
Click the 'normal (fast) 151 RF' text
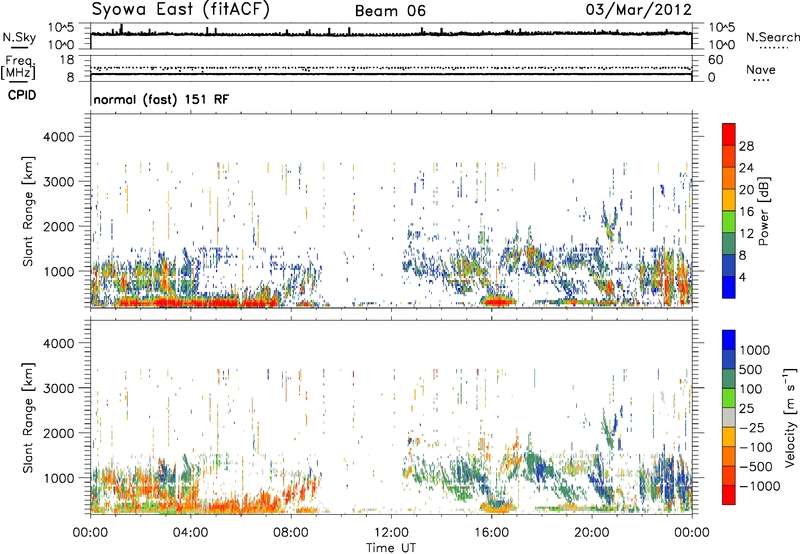pyautogui.click(x=161, y=99)
